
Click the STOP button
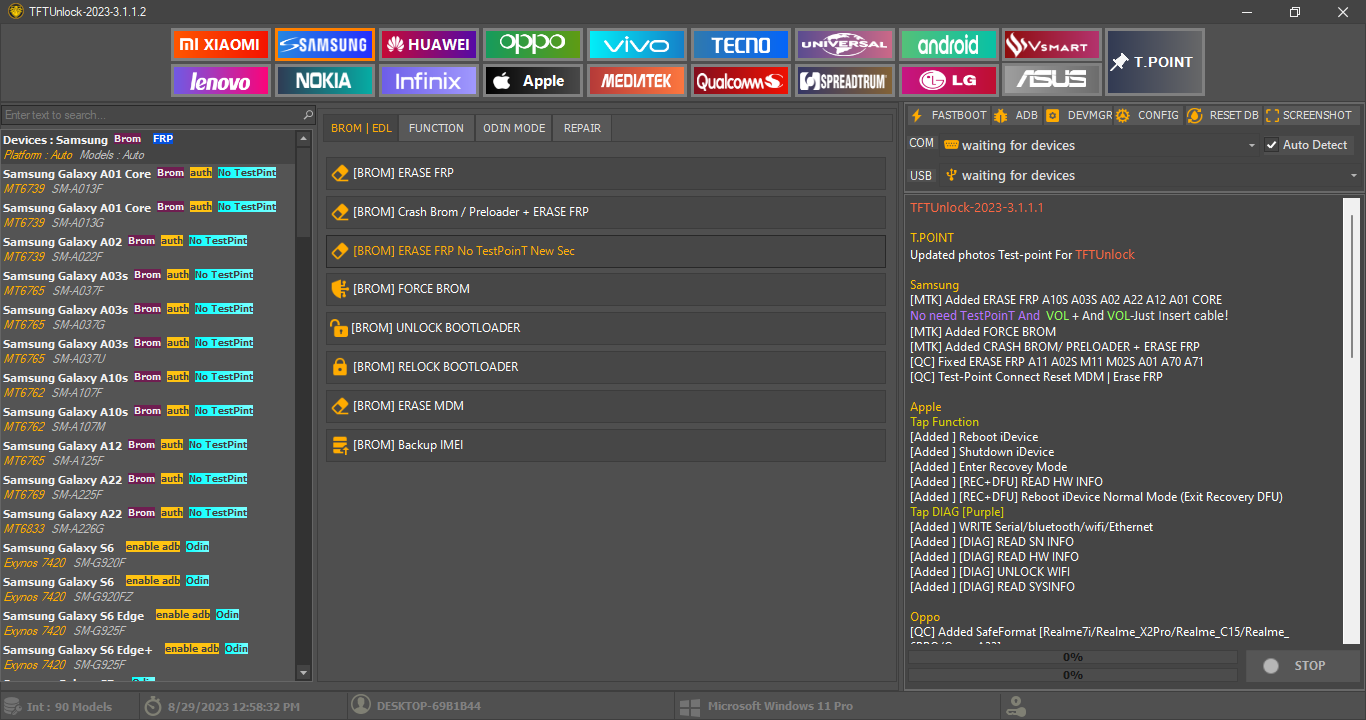1303,666
